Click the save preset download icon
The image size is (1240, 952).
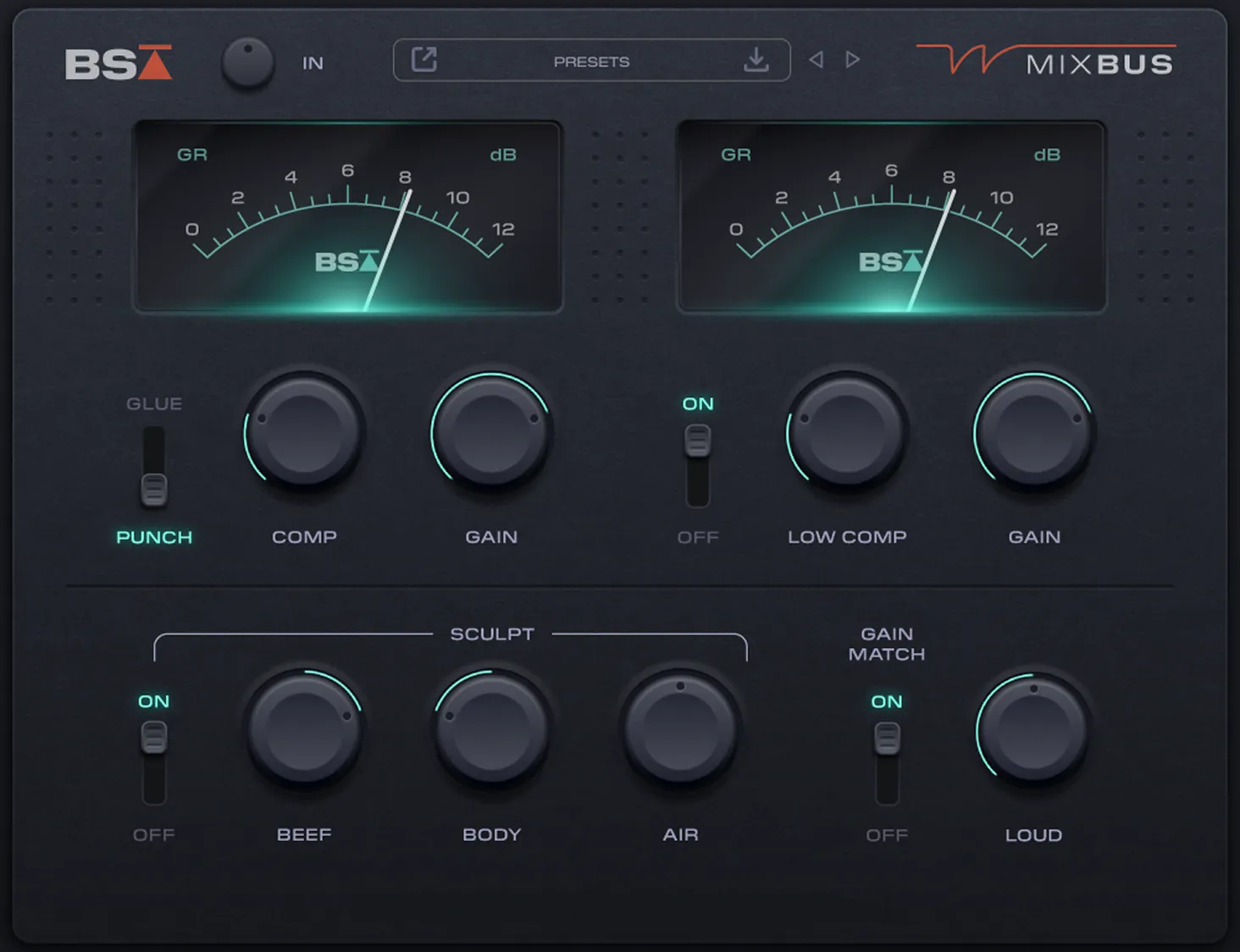point(756,60)
